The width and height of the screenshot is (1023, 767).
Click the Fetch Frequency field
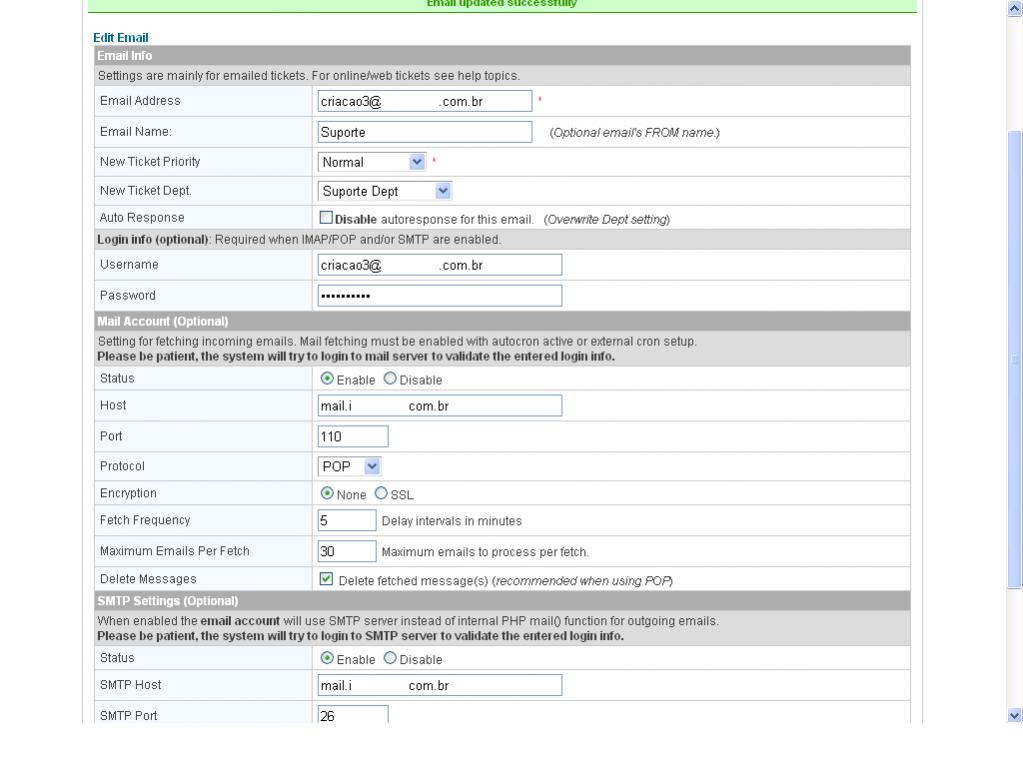tap(347, 520)
